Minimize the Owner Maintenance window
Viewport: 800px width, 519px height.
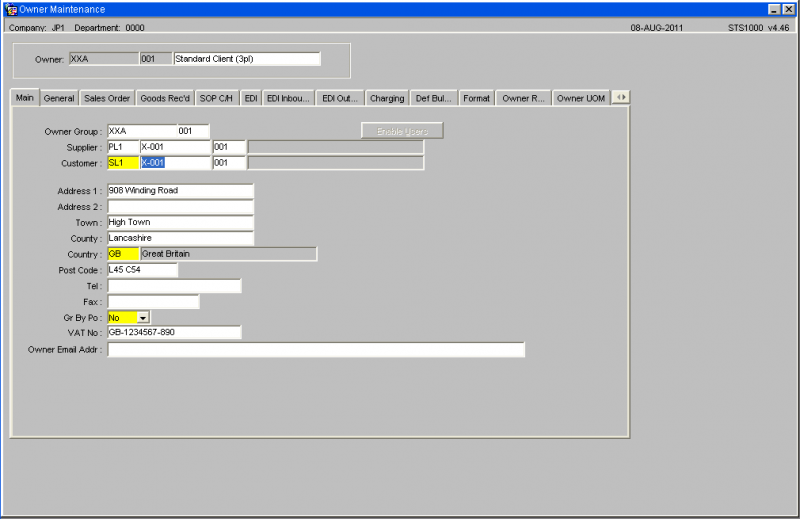click(x=774, y=9)
